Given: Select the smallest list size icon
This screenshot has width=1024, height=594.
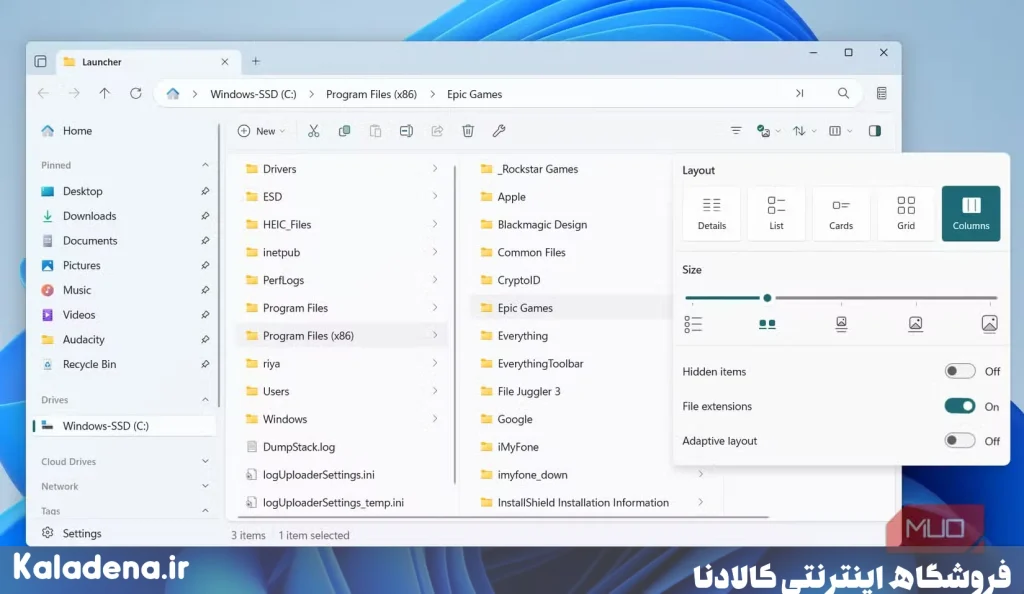Looking at the screenshot, I should click(693, 324).
